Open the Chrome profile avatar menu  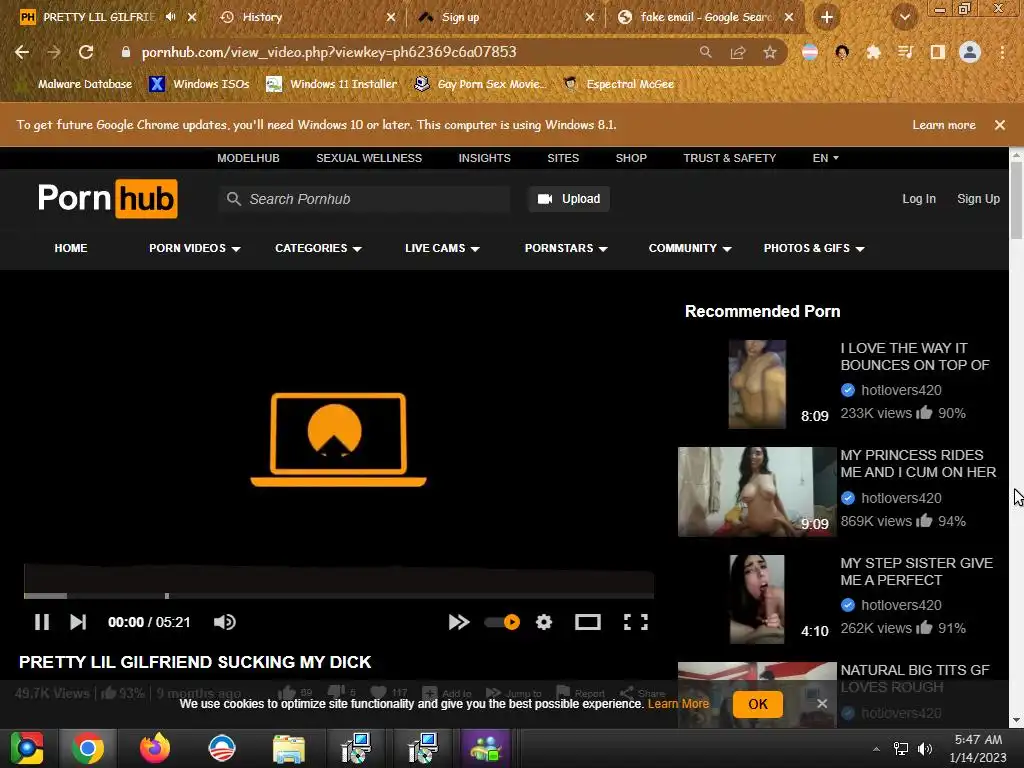970,52
